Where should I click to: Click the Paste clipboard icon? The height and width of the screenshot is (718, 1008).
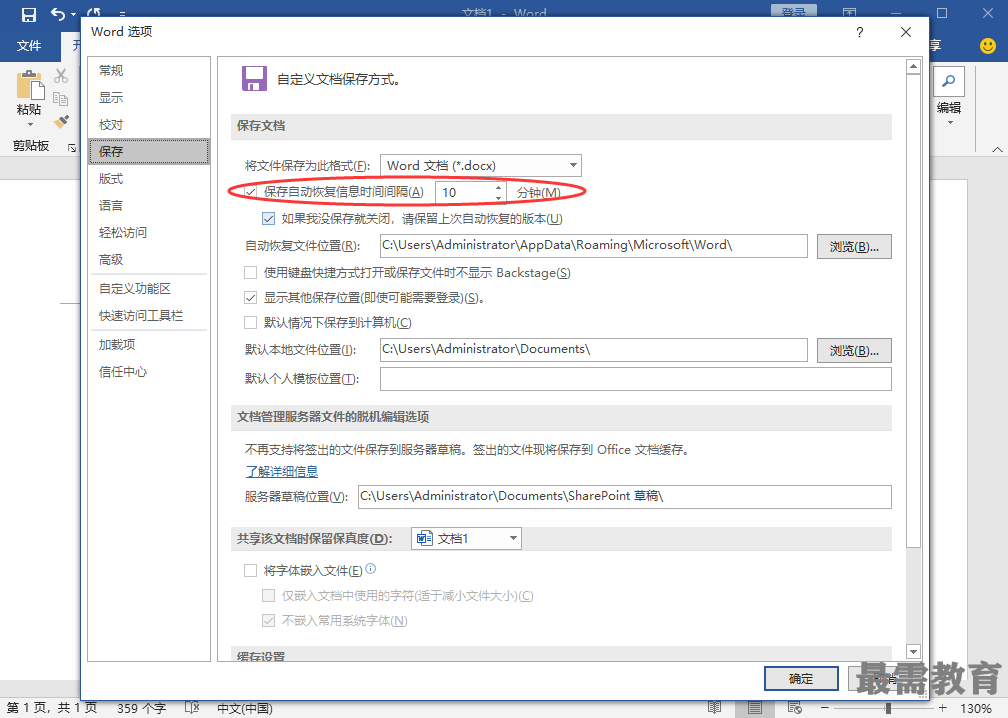tap(30, 85)
